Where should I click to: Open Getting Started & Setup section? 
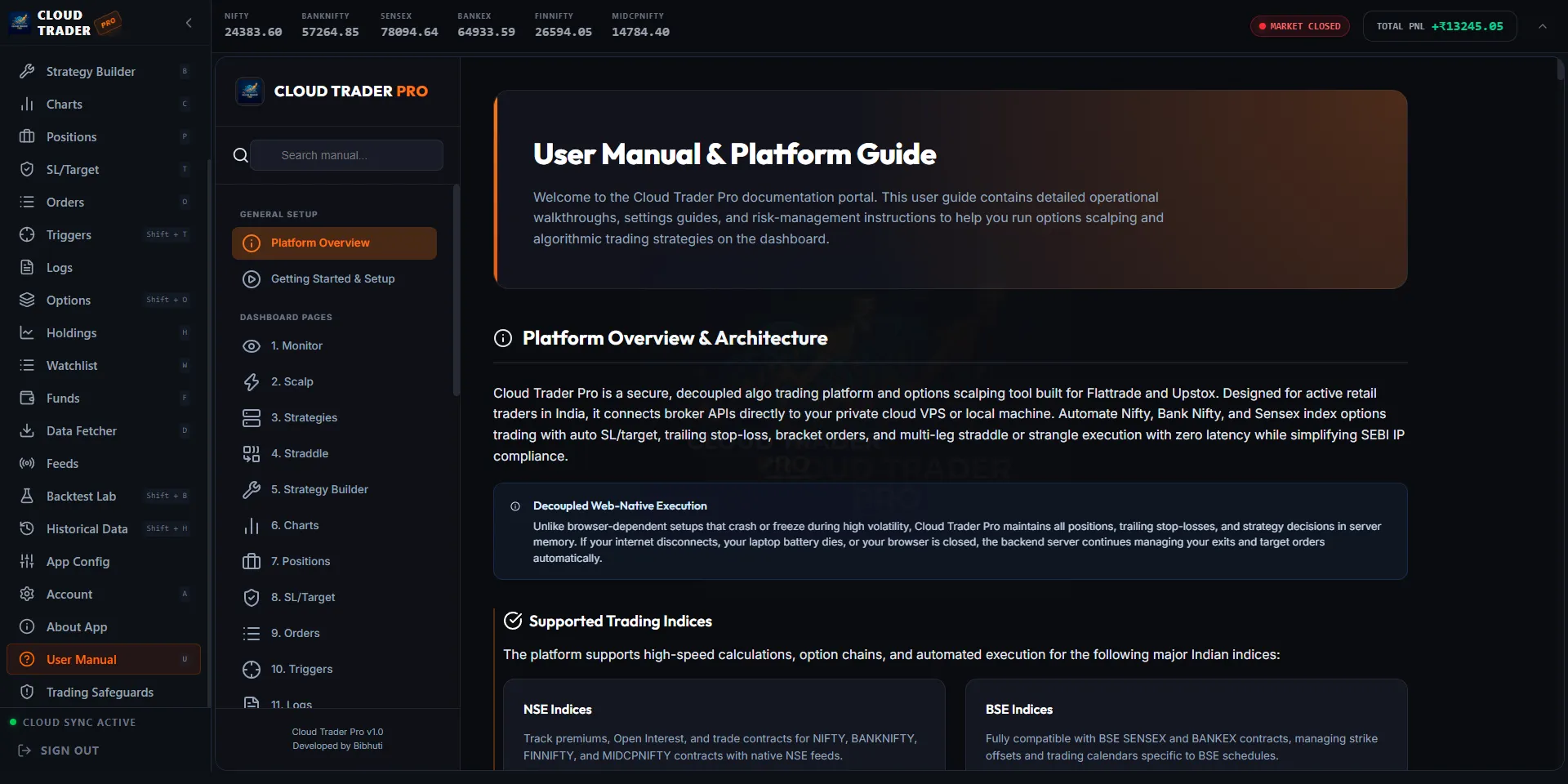pyautogui.click(x=334, y=279)
